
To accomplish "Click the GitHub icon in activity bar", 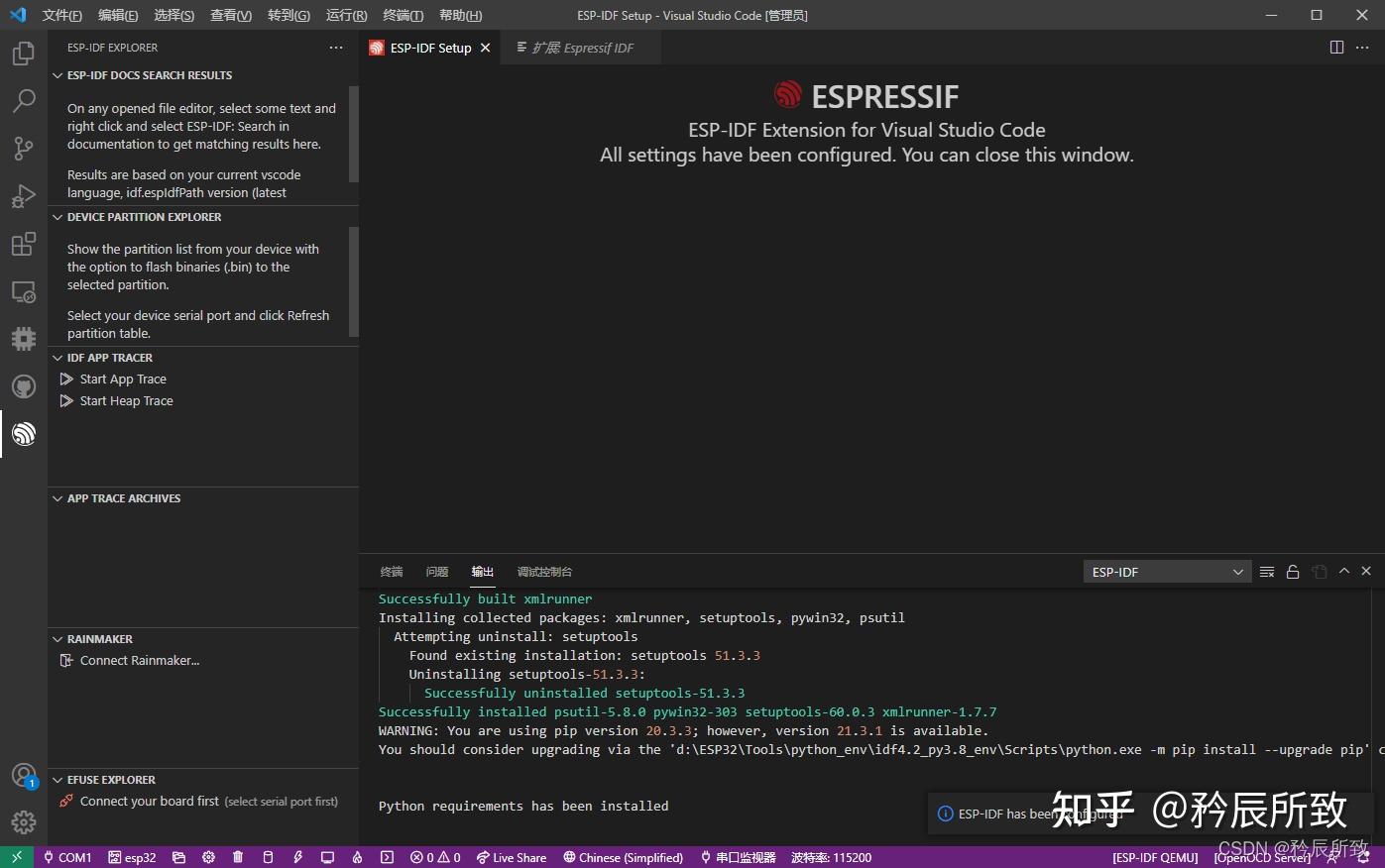I will click(x=23, y=386).
